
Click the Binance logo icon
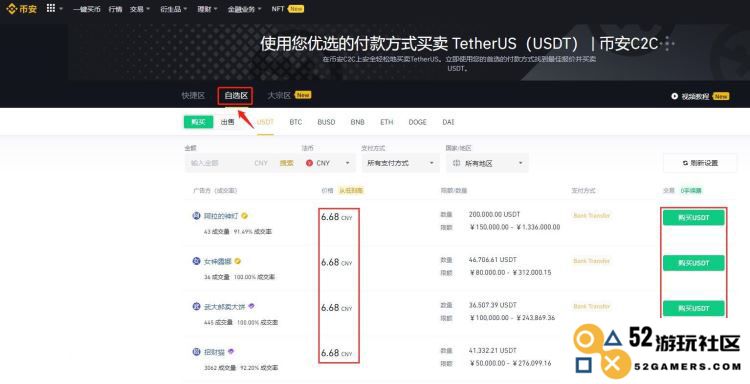point(12,9)
